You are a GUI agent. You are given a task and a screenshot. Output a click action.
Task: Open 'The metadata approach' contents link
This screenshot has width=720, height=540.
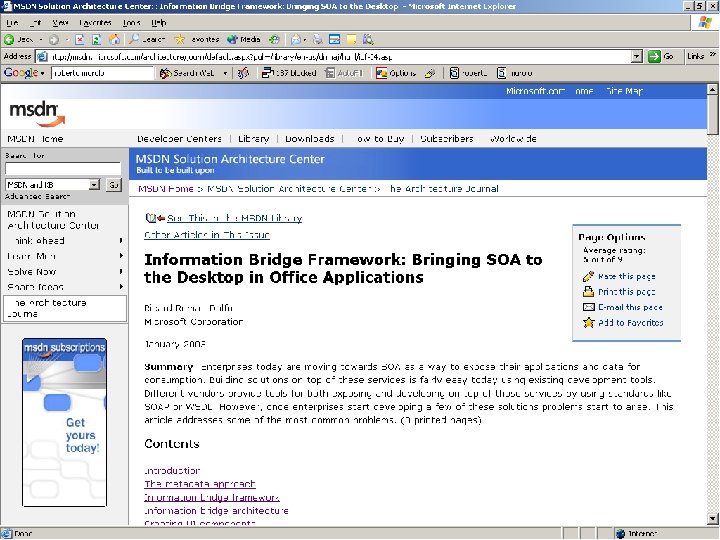point(200,484)
